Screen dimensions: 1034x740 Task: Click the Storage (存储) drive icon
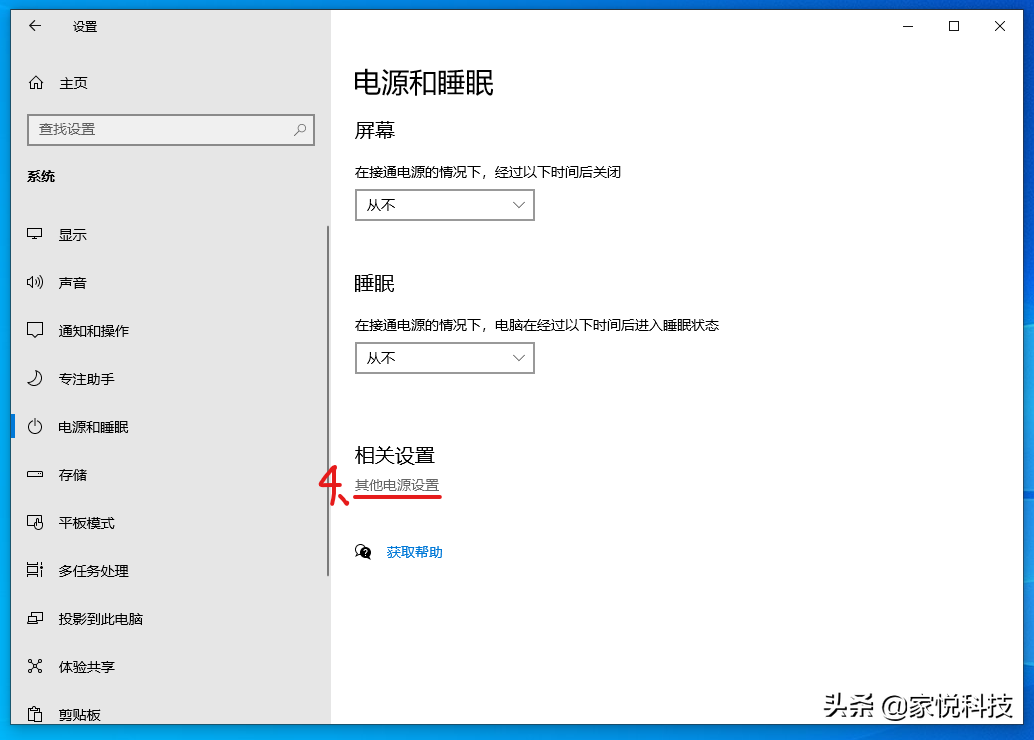pos(35,475)
